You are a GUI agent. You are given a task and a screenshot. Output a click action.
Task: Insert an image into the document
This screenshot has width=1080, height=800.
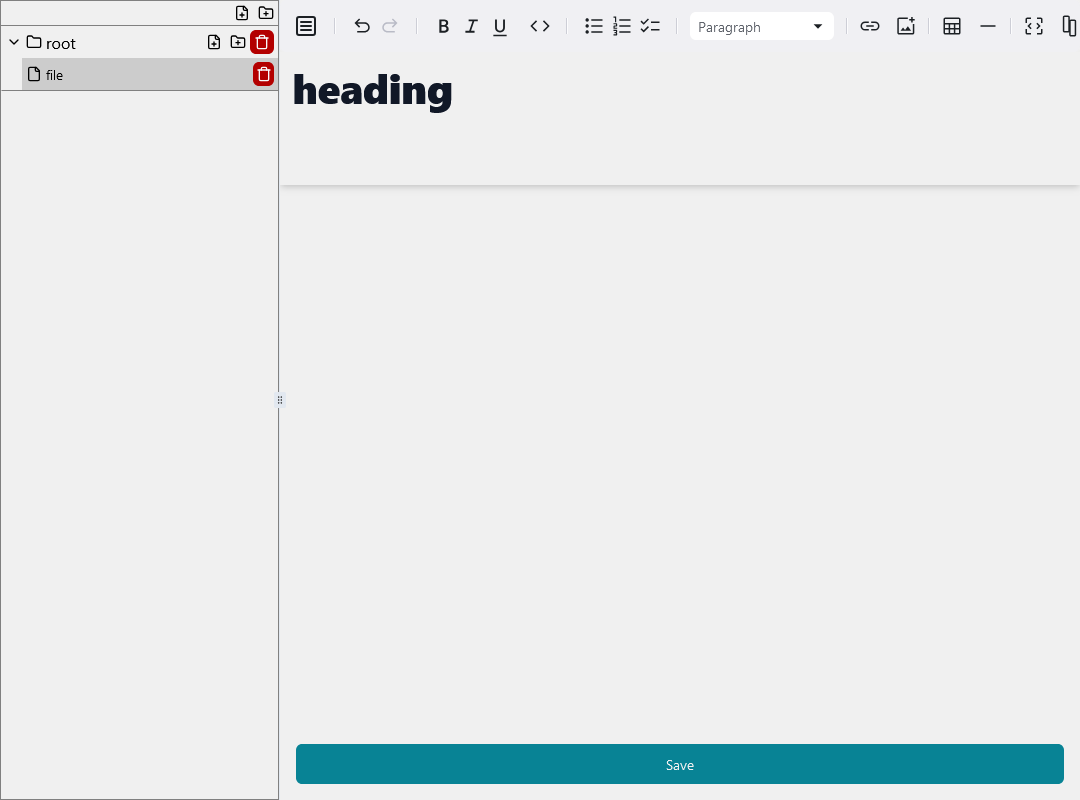[905, 26]
